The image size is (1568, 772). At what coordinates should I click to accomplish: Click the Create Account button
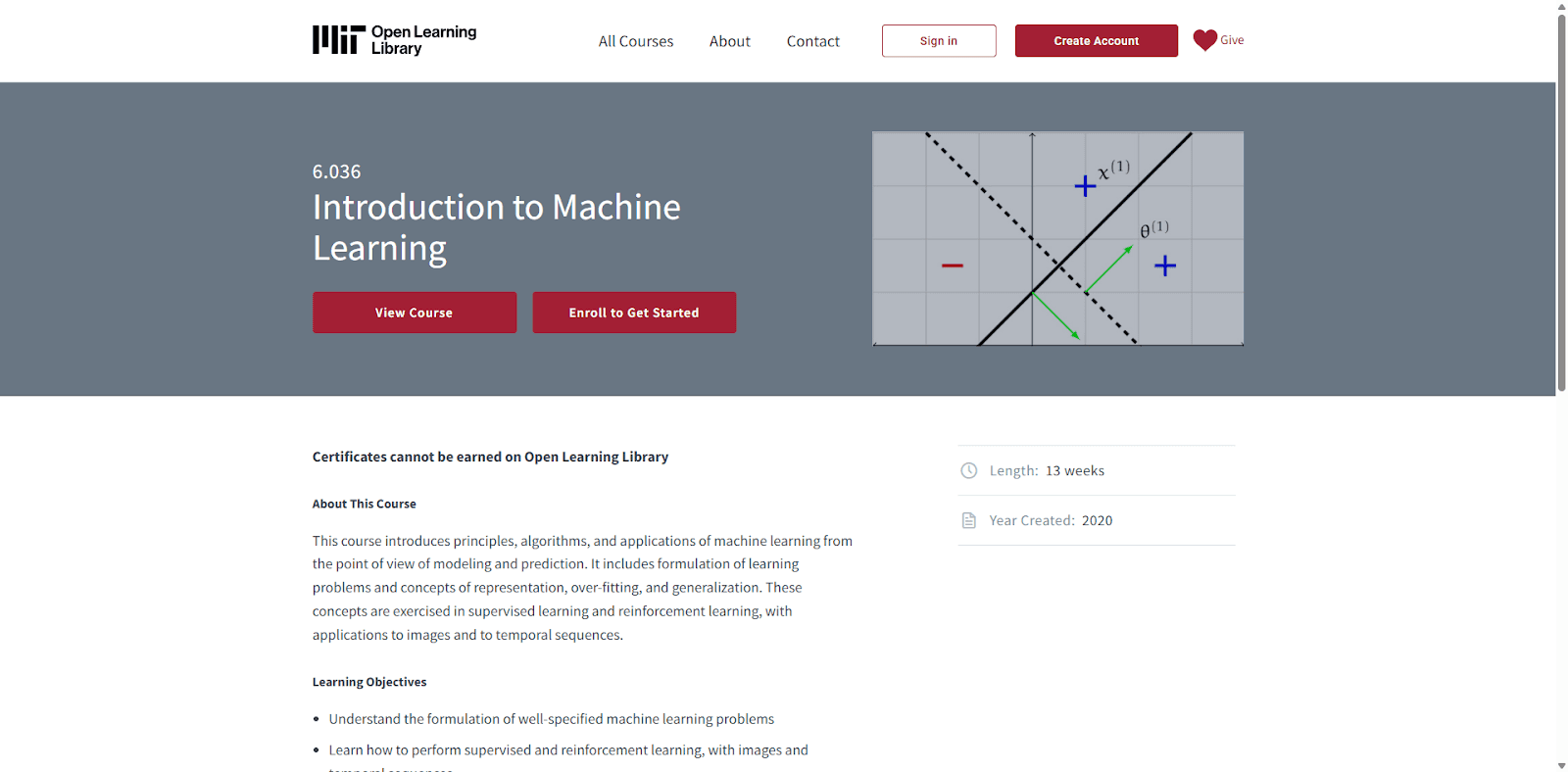[1097, 41]
